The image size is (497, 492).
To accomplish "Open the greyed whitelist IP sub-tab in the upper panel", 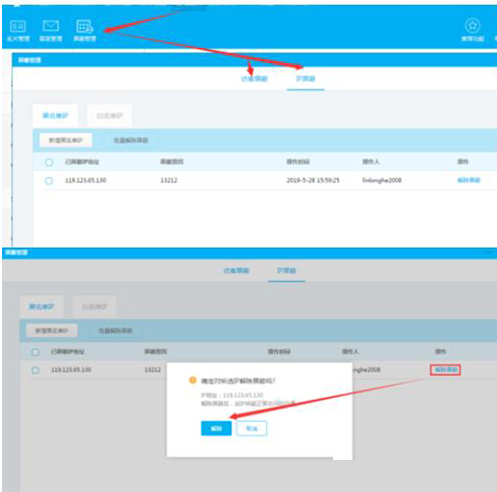I will pyautogui.click(x=110, y=116).
